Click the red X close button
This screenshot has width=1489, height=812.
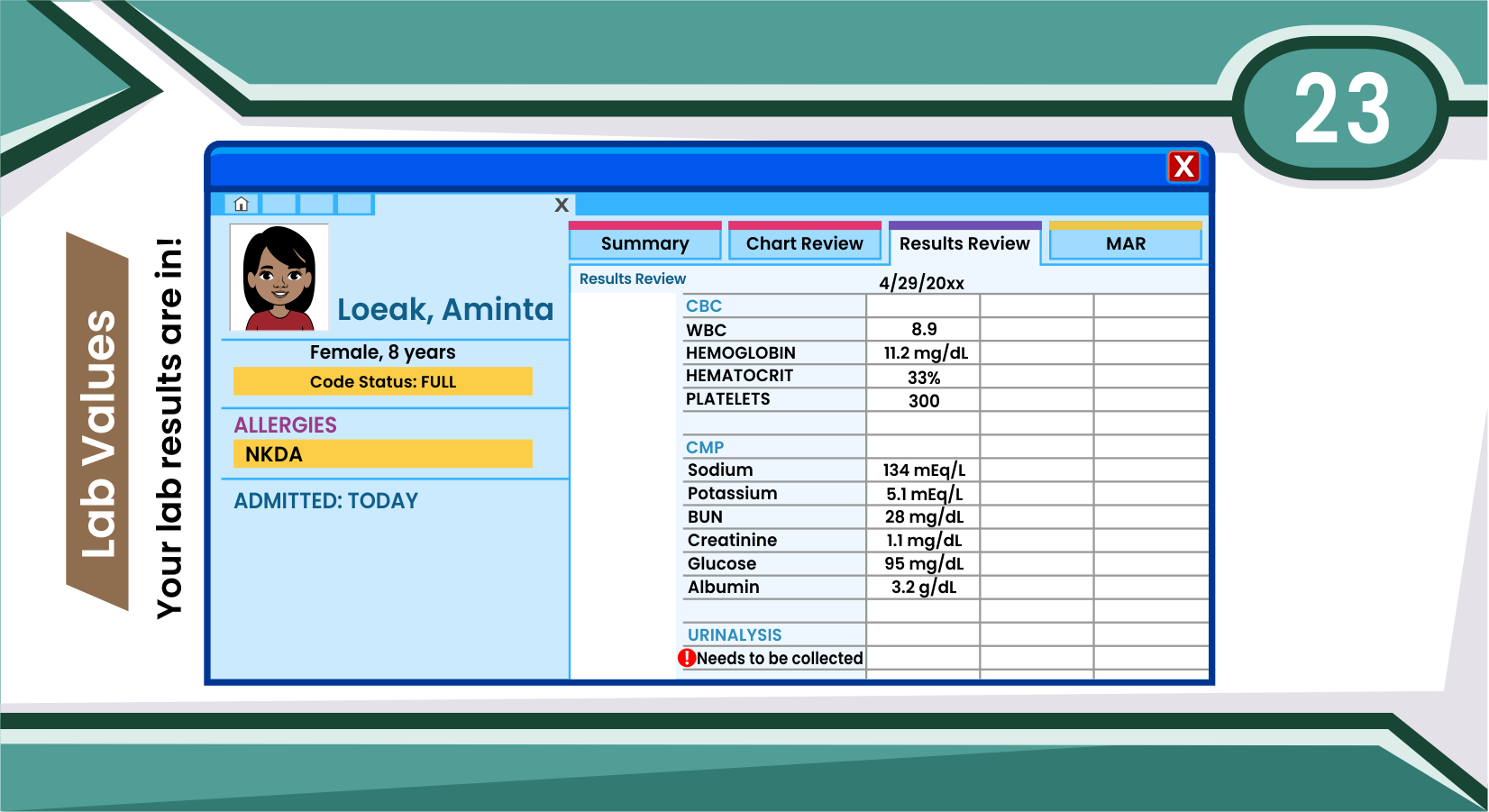[x=1183, y=167]
